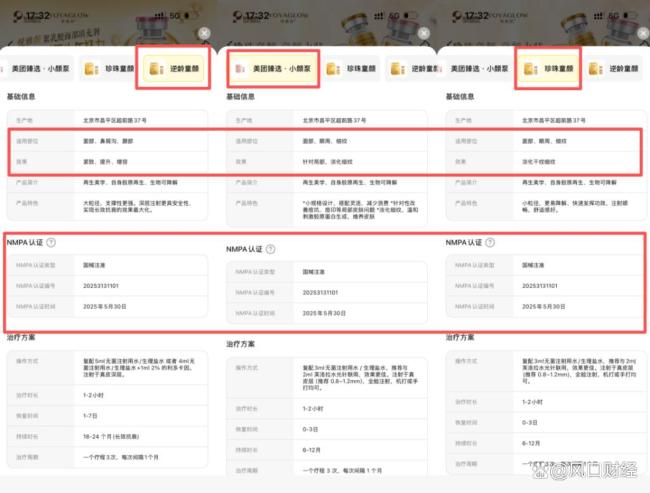
Task: Click treatment time 1-2小时 in left panel
Action: click(x=93, y=395)
